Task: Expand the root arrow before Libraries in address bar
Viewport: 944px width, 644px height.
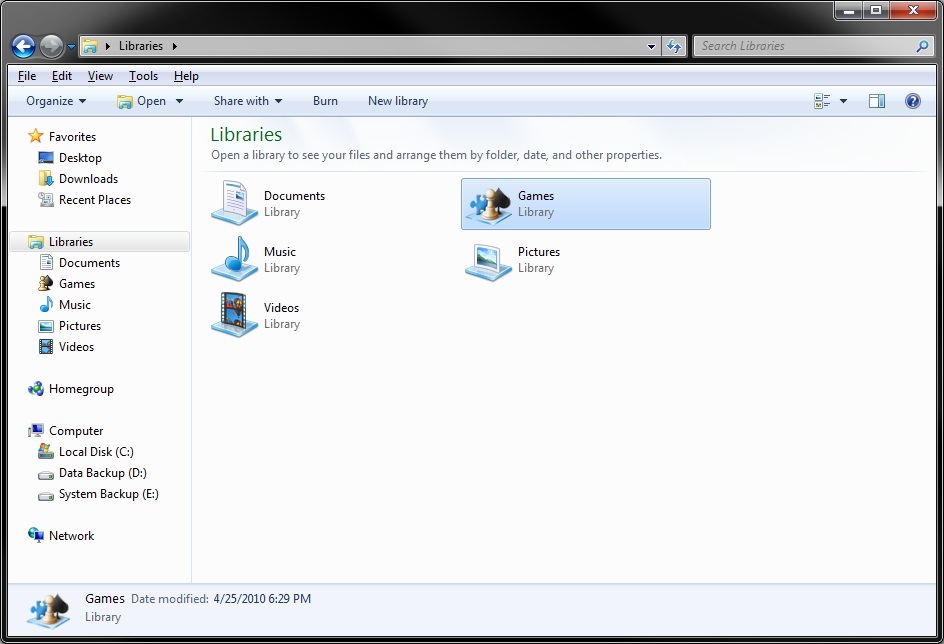Action: click(107, 46)
